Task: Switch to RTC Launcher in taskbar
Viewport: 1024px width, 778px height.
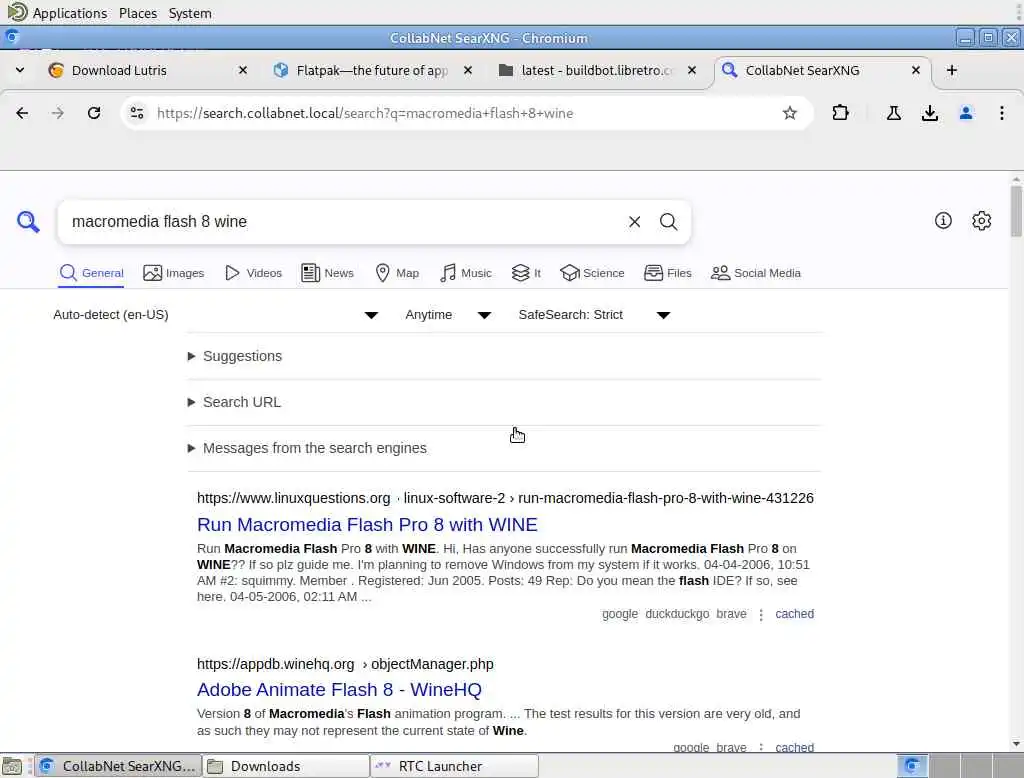Action: 455,766
